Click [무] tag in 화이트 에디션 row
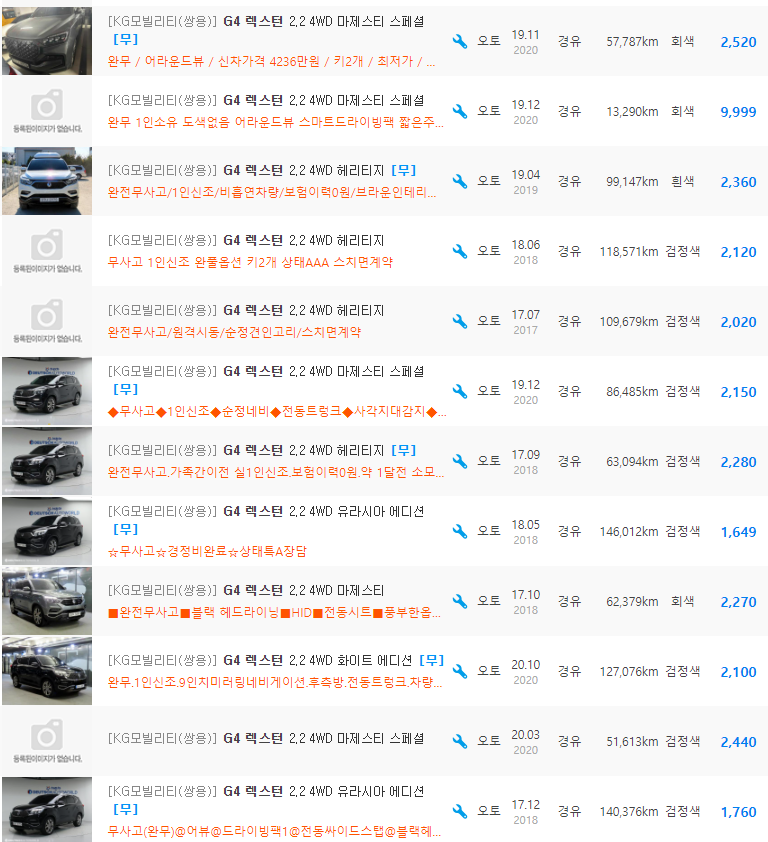This screenshot has width=768, height=842. coord(432,660)
